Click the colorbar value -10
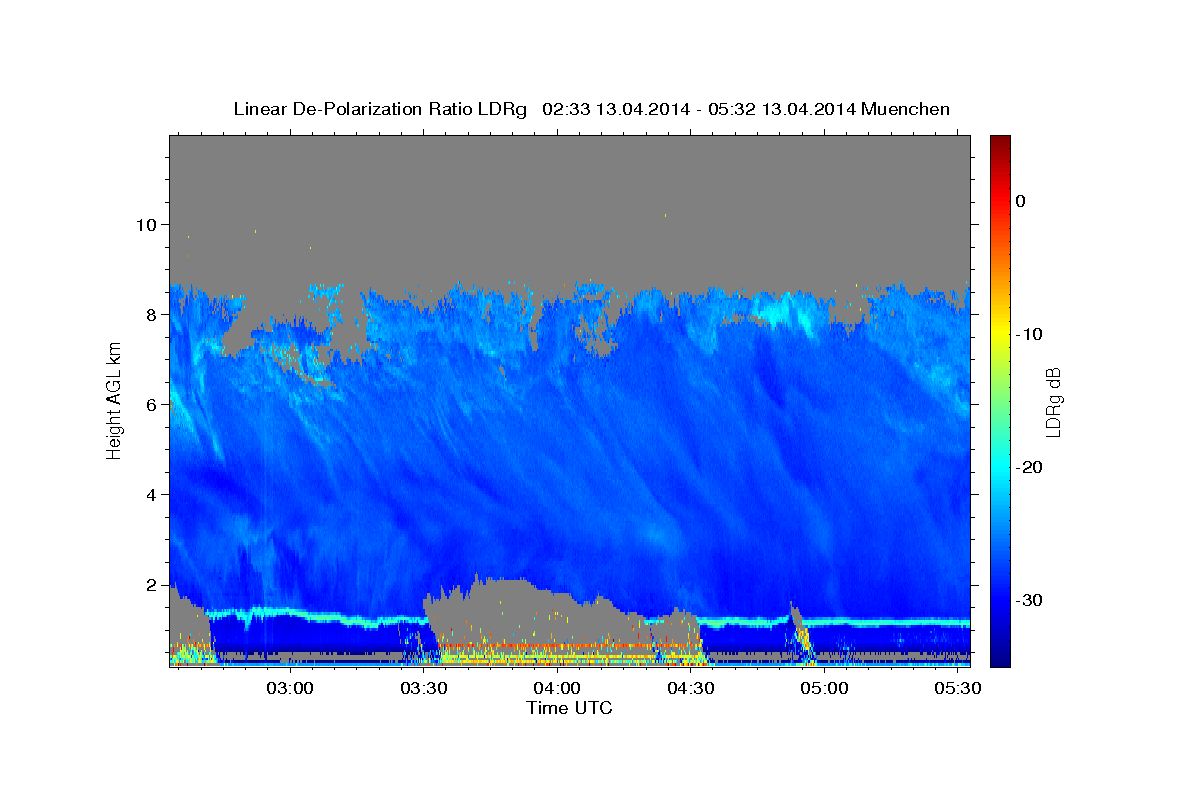This screenshot has width=1200, height=800. pyautogui.click(x=1031, y=334)
